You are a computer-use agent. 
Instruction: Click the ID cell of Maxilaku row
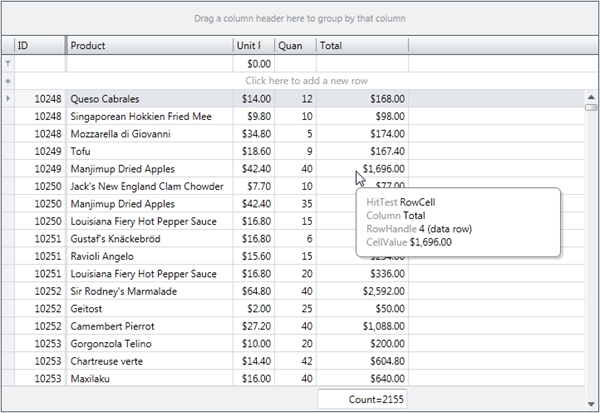click(40, 379)
